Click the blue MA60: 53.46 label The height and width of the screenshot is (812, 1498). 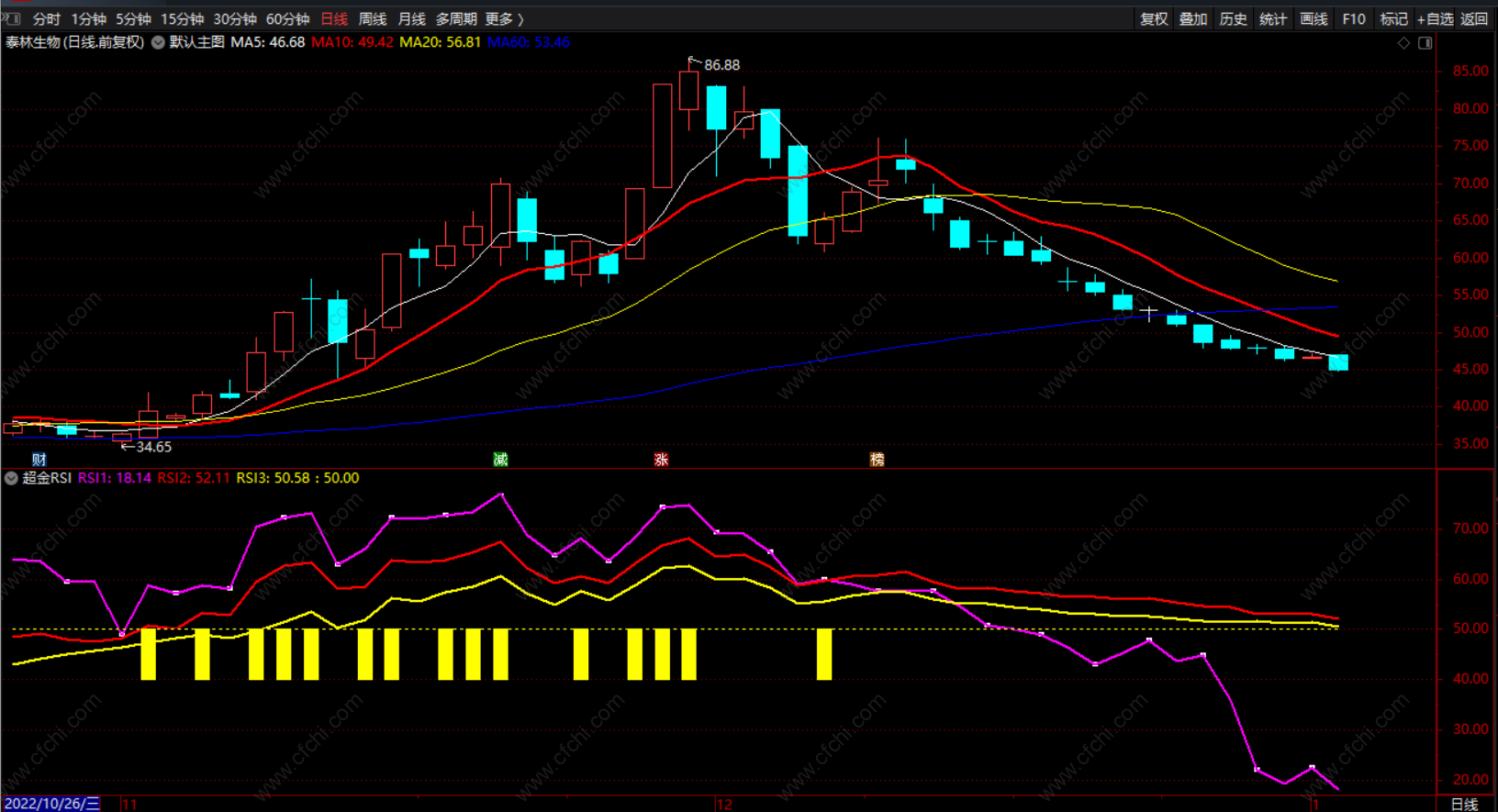coord(529,42)
